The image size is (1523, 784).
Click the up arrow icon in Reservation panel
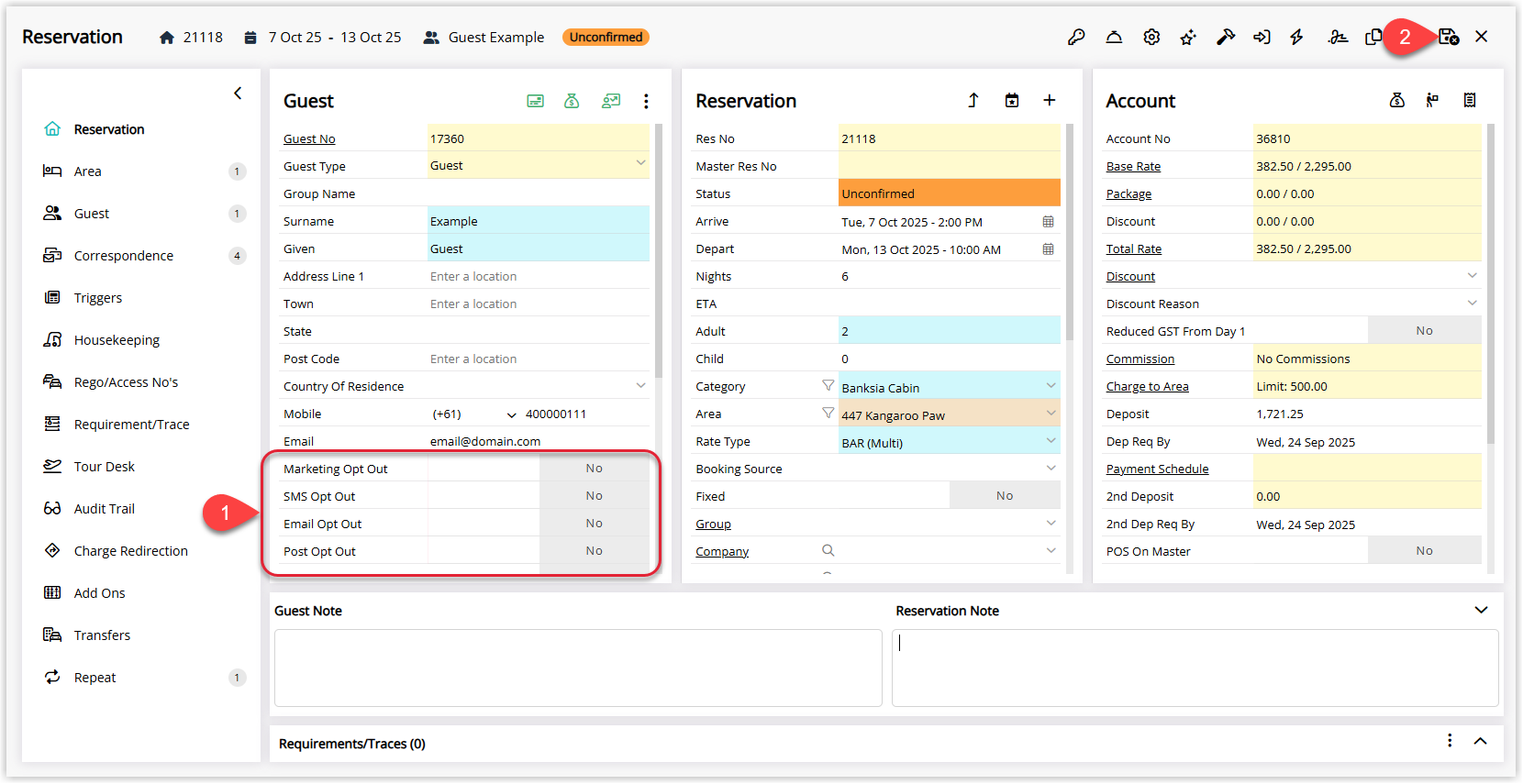(973, 100)
